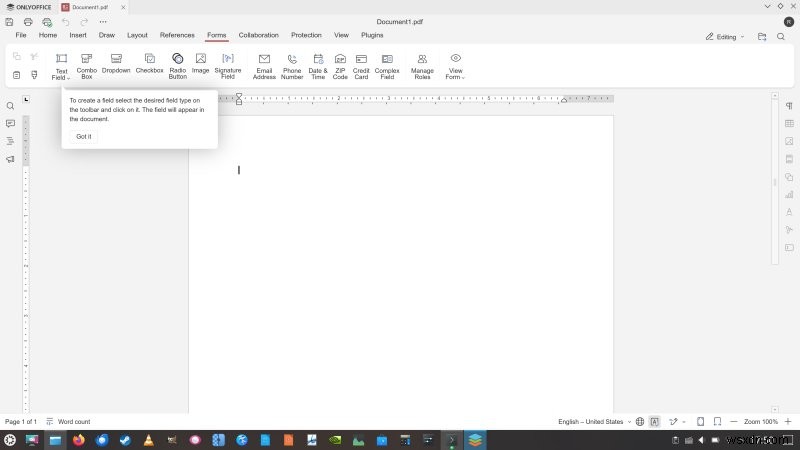Image resolution: width=800 pixels, height=450 pixels.
Task: Toggle Fit to Page view
Action: point(701,421)
